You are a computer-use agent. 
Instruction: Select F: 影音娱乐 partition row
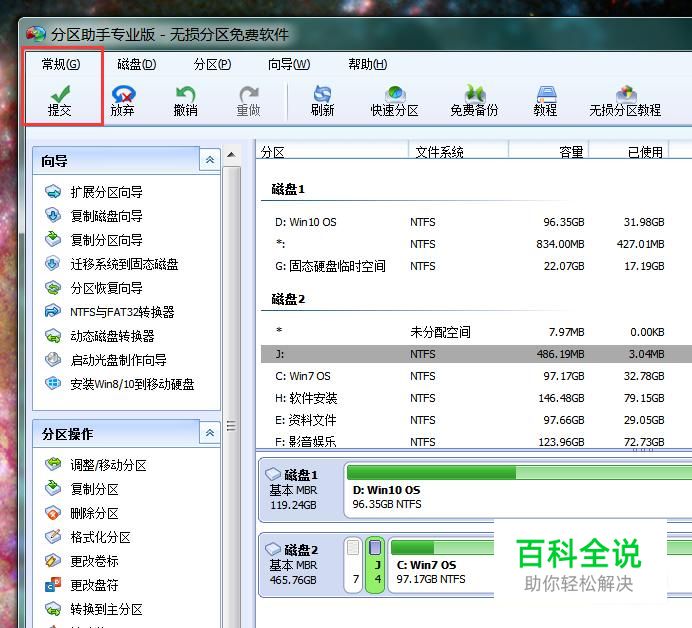pyautogui.click(x=476, y=441)
